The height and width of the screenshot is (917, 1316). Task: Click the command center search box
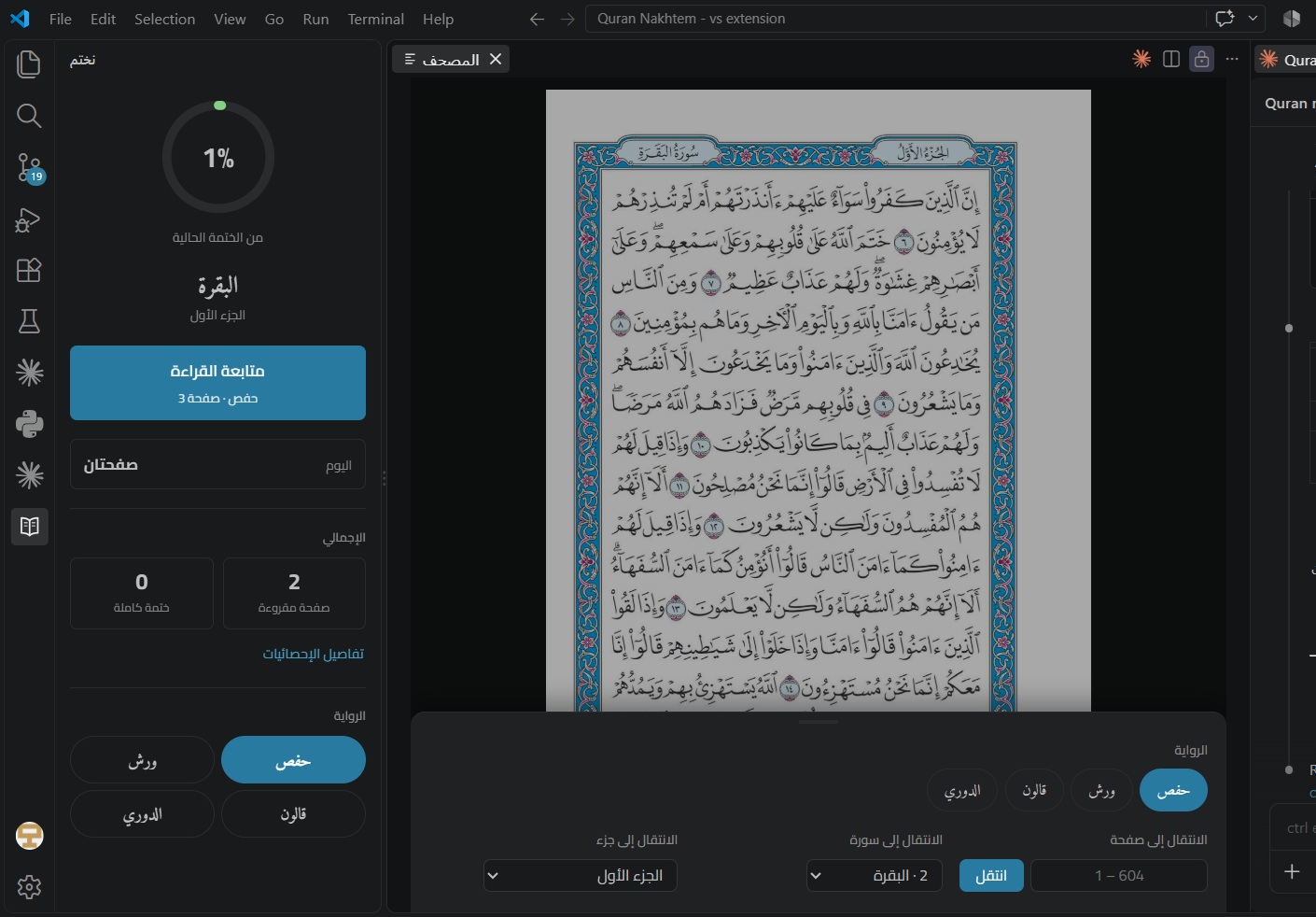tap(894, 19)
